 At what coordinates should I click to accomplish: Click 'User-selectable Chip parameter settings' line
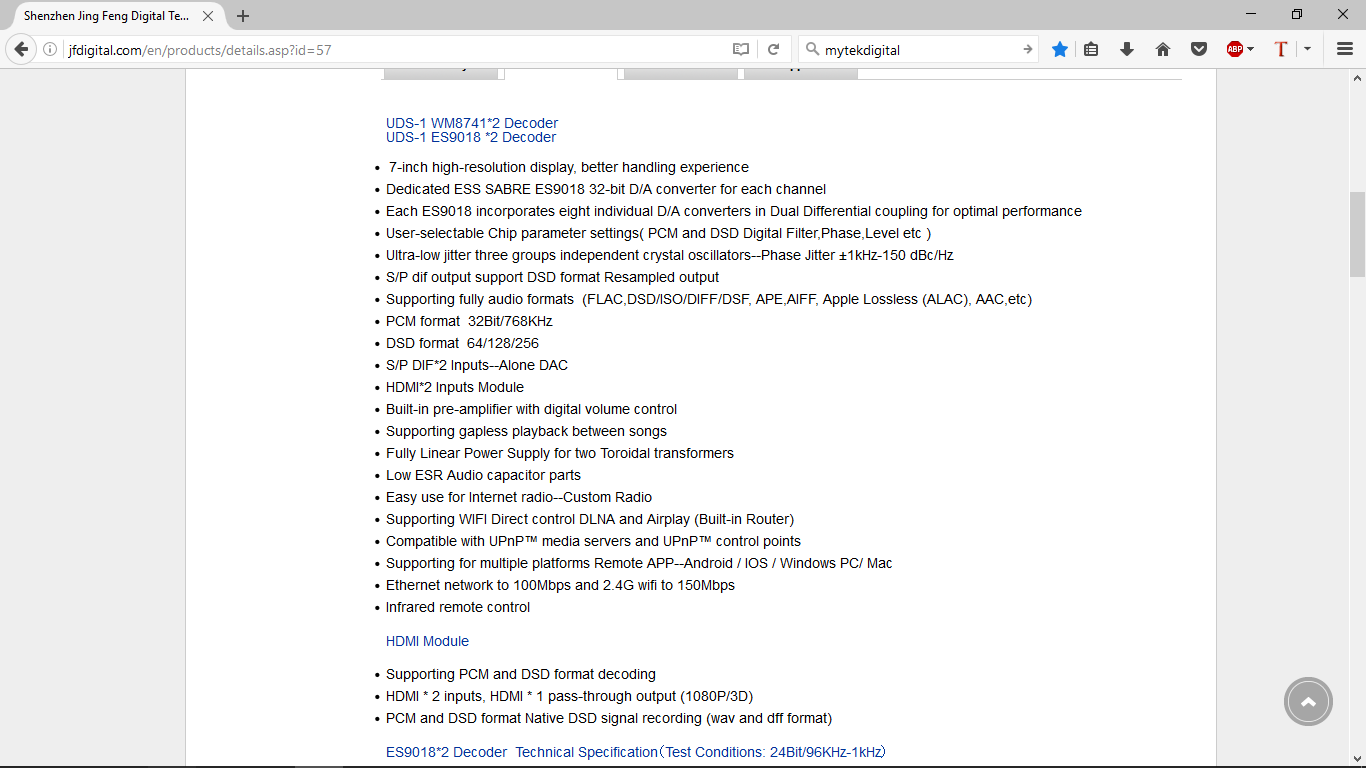658,233
